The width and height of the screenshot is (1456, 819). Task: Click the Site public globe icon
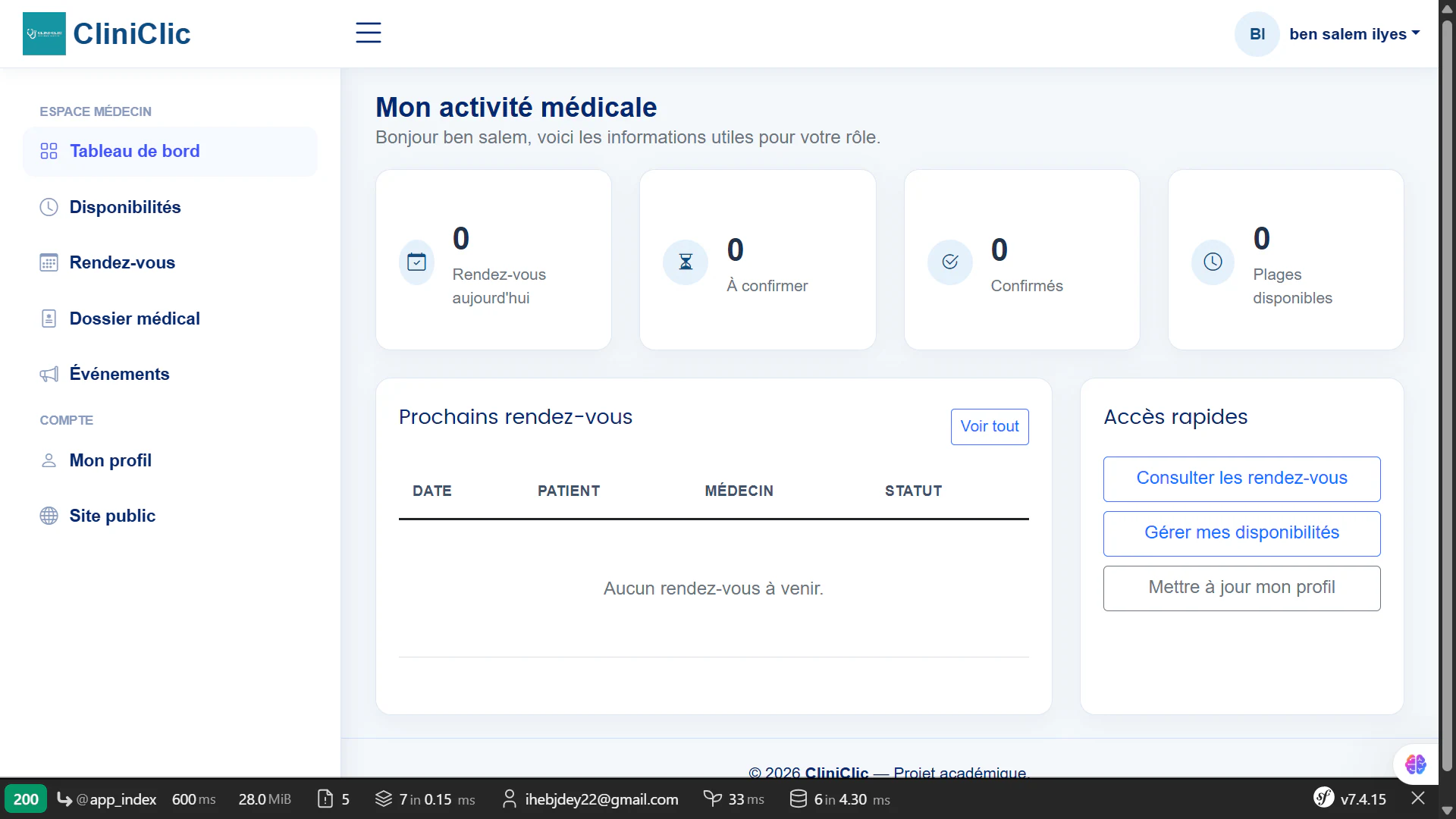(x=49, y=516)
